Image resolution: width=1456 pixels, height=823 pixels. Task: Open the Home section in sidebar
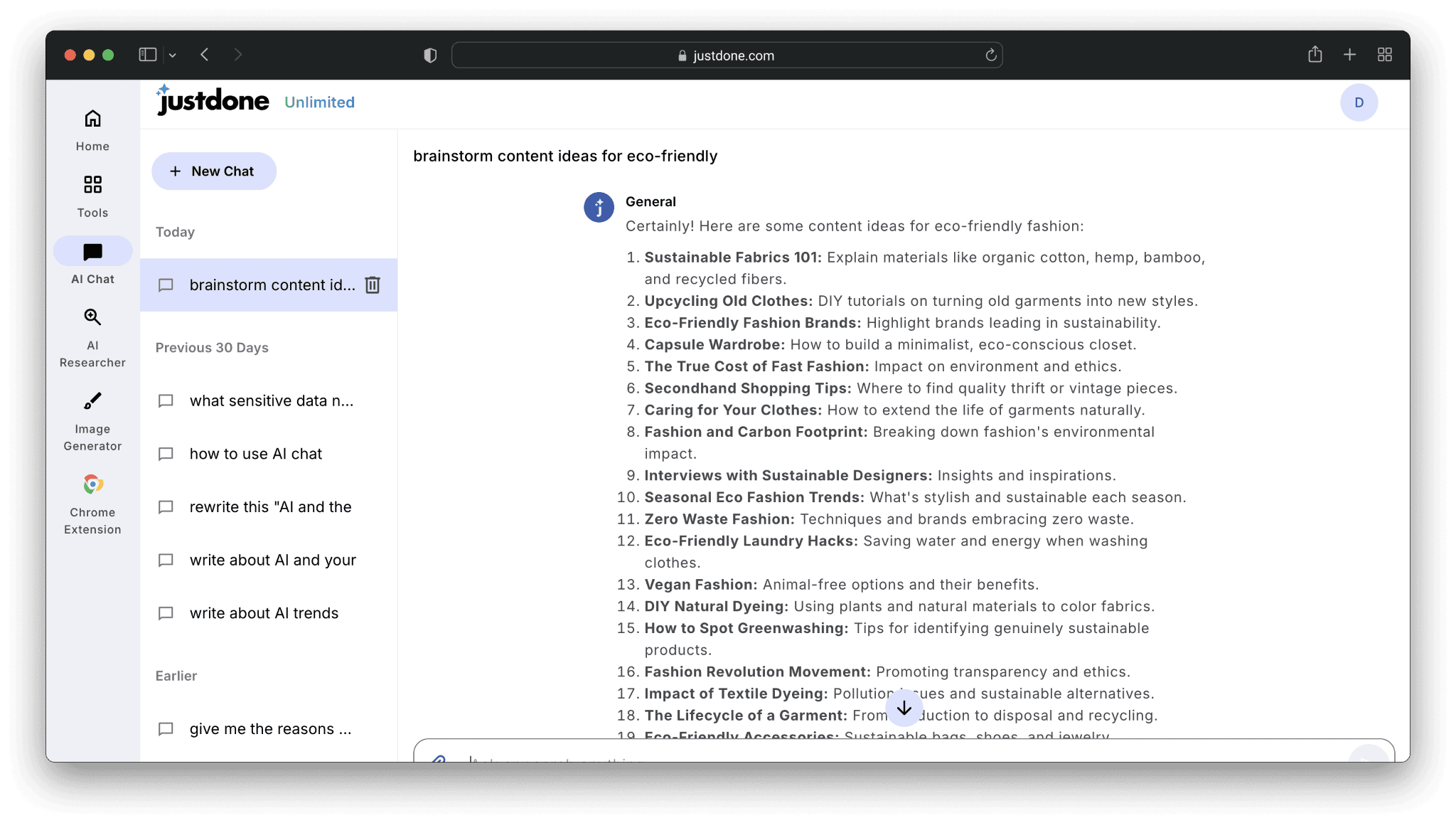[92, 129]
